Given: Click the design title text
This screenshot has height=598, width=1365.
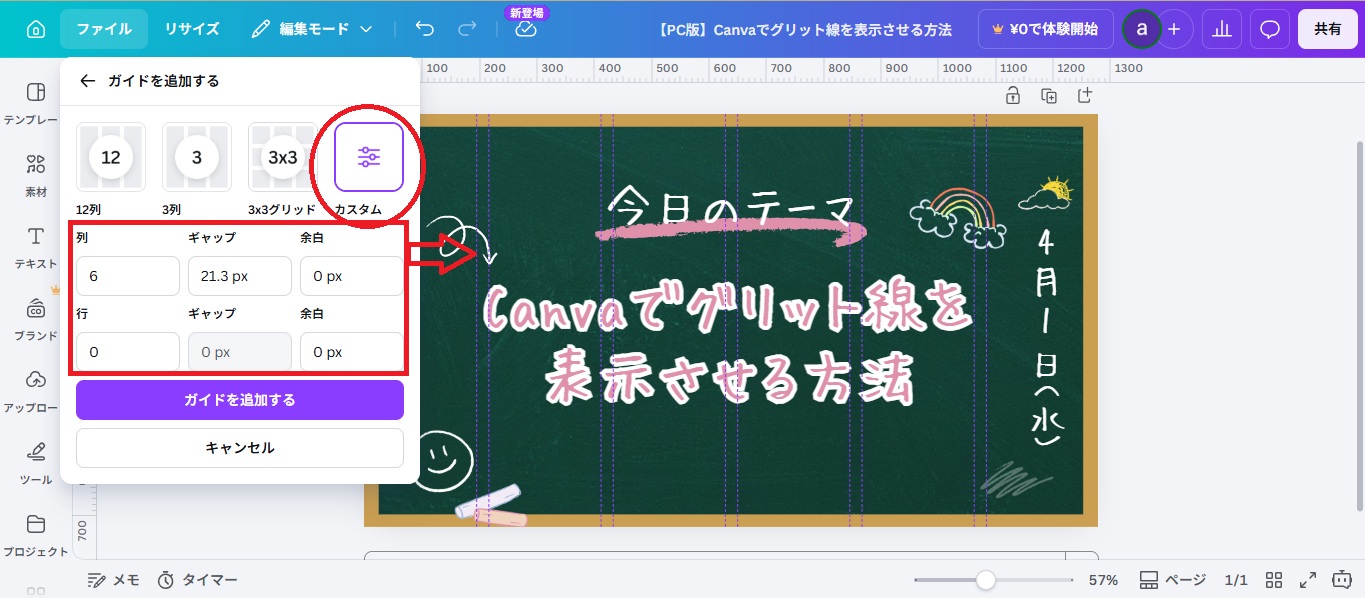Looking at the screenshot, I should pos(804,30).
